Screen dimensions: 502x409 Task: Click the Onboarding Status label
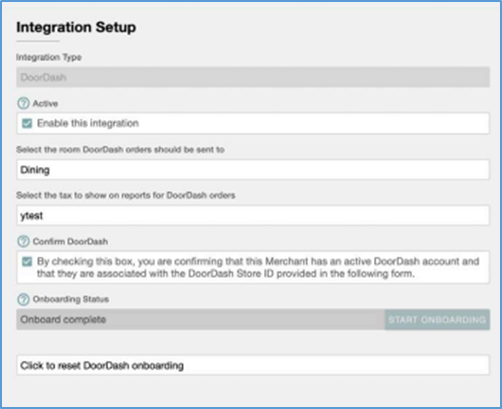[x=71, y=299]
